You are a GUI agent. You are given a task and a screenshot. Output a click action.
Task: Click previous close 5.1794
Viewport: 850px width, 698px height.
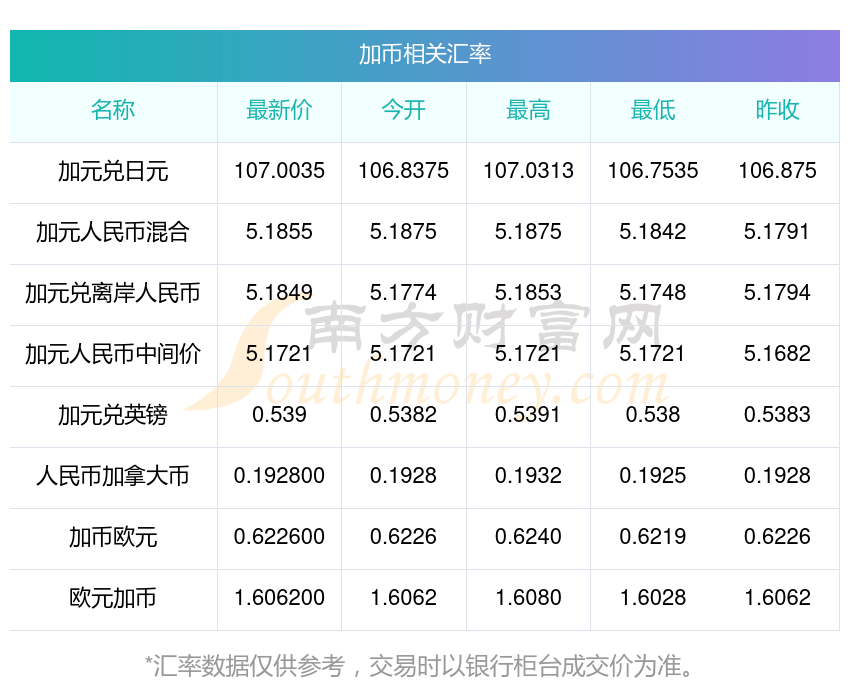click(777, 293)
